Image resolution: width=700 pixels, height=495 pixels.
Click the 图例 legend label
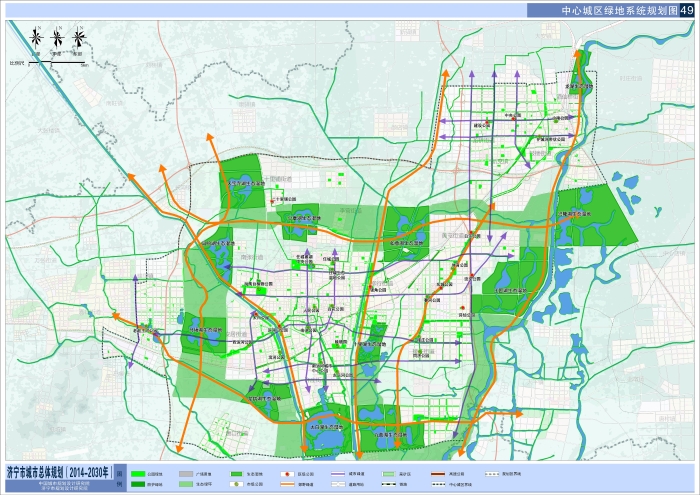[121, 477]
